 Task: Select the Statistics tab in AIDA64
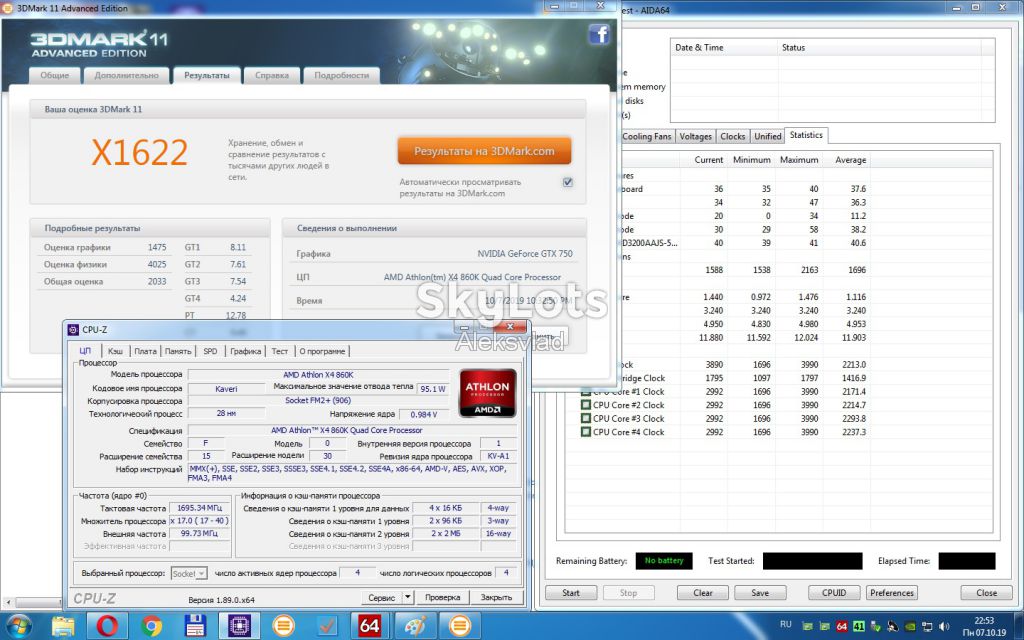pos(806,135)
